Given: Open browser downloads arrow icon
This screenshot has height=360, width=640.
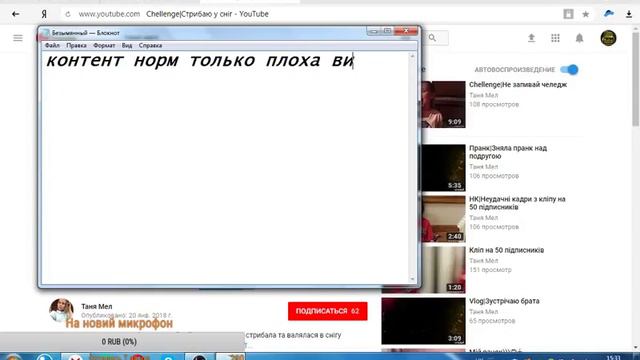Looking at the screenshot, I should click(x=629, y=14).
